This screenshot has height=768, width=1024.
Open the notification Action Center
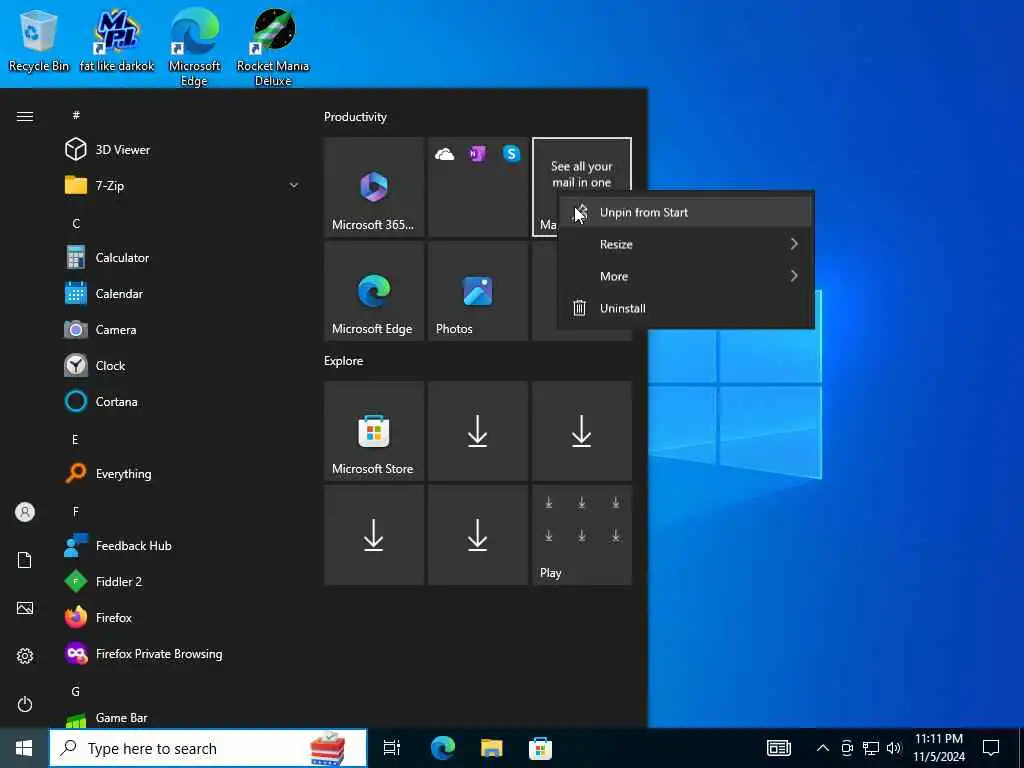click(991, 748)
